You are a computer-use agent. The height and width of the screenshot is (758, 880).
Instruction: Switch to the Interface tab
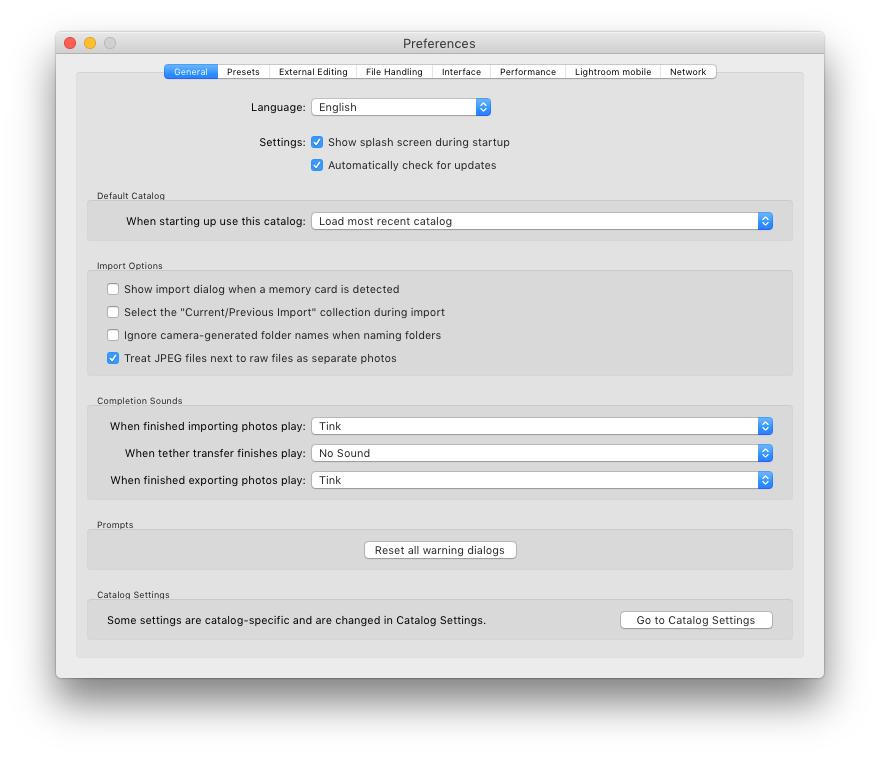pos(461,71)
